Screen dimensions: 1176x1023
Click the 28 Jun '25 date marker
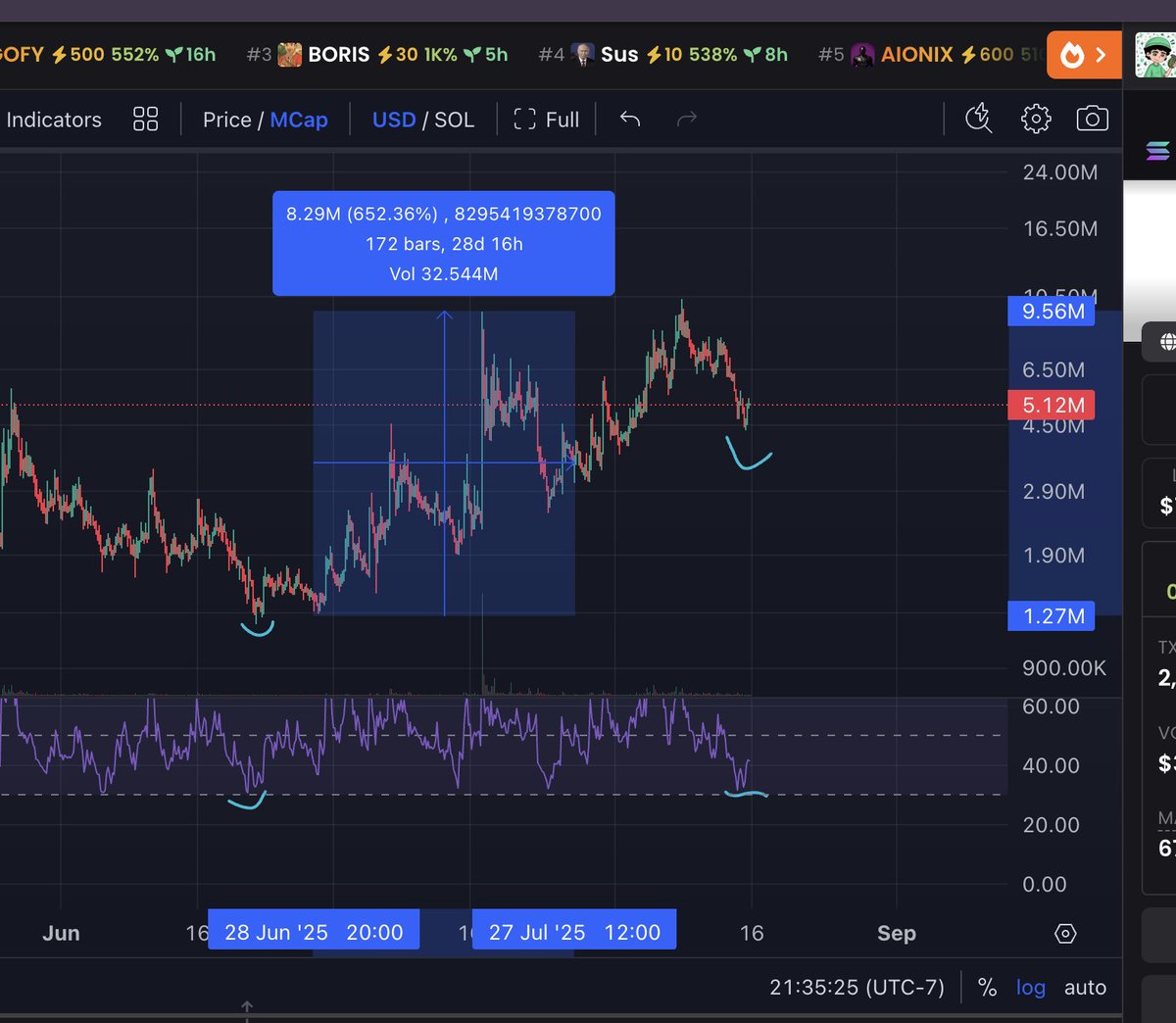point(314,932)
